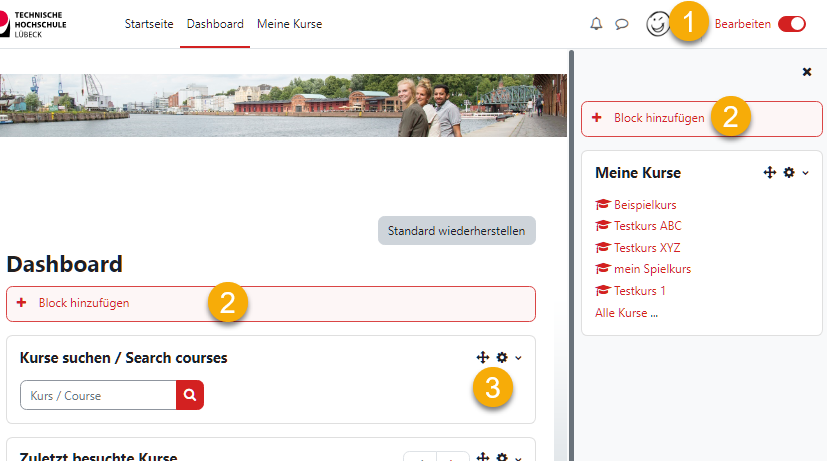Screen dimensions: 827x461
Task: Move the Meine Kurse block using its move icon
Action: pos(770,172)
